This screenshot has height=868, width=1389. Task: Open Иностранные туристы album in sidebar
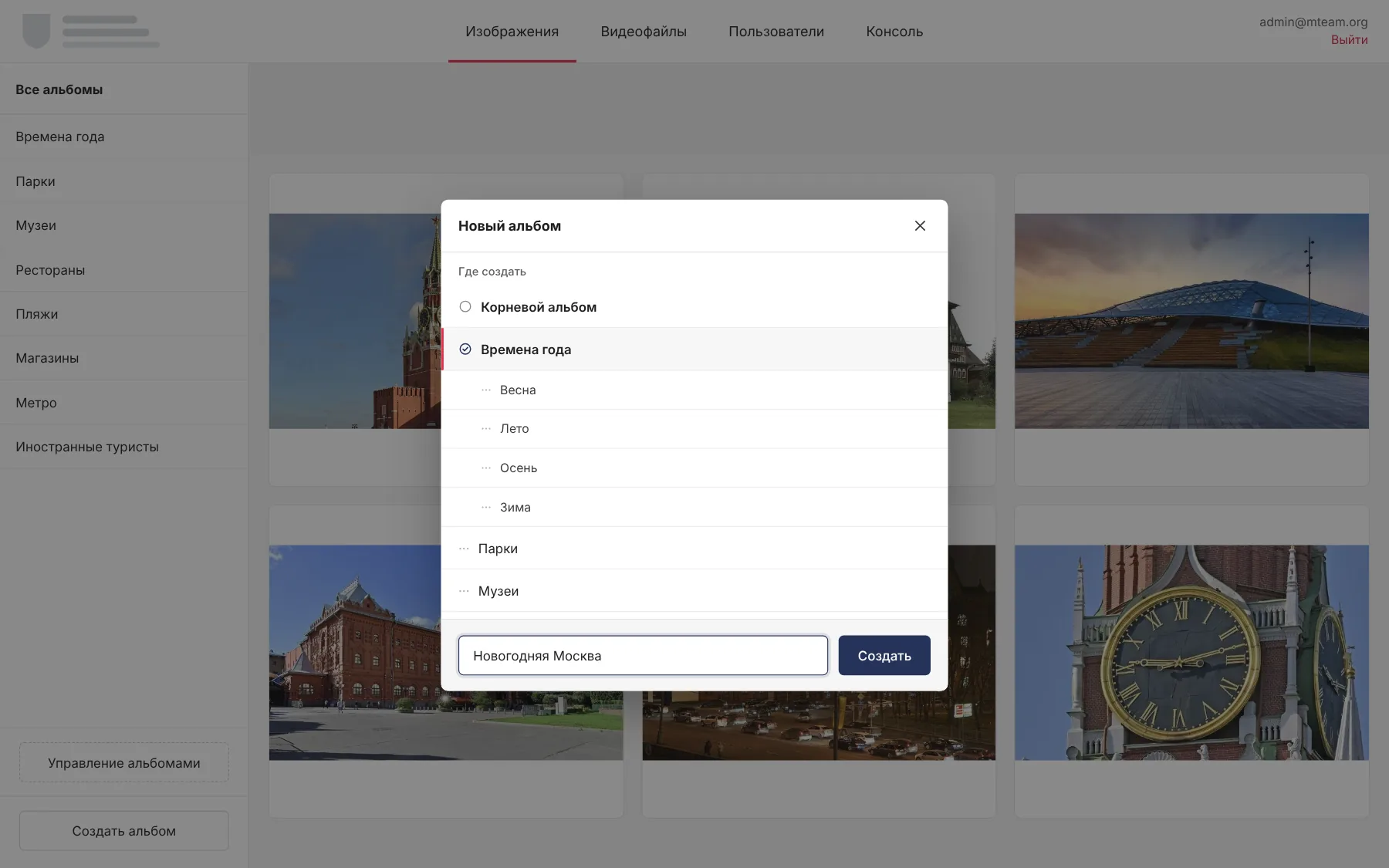point(124,447)
